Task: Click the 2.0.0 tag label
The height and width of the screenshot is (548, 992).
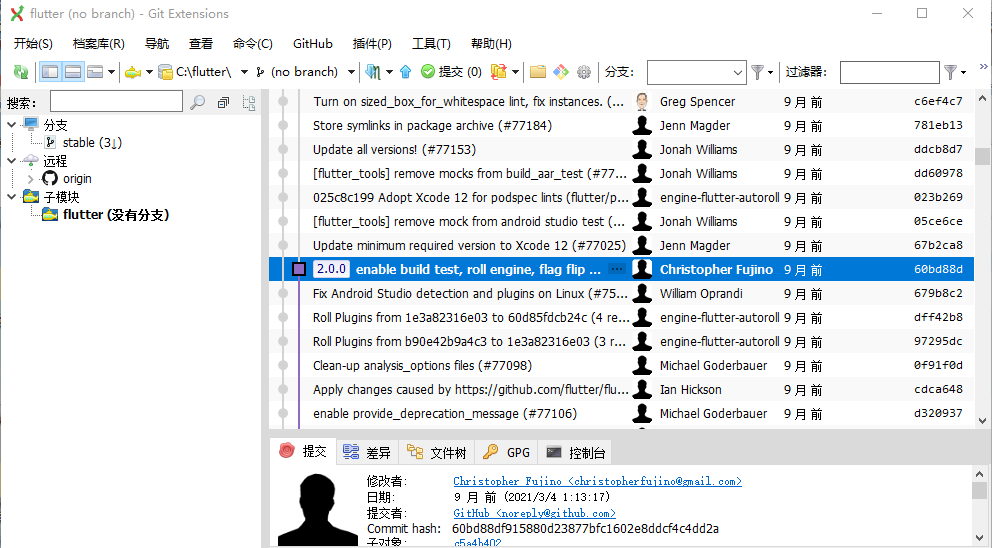Action: (332, 269)
